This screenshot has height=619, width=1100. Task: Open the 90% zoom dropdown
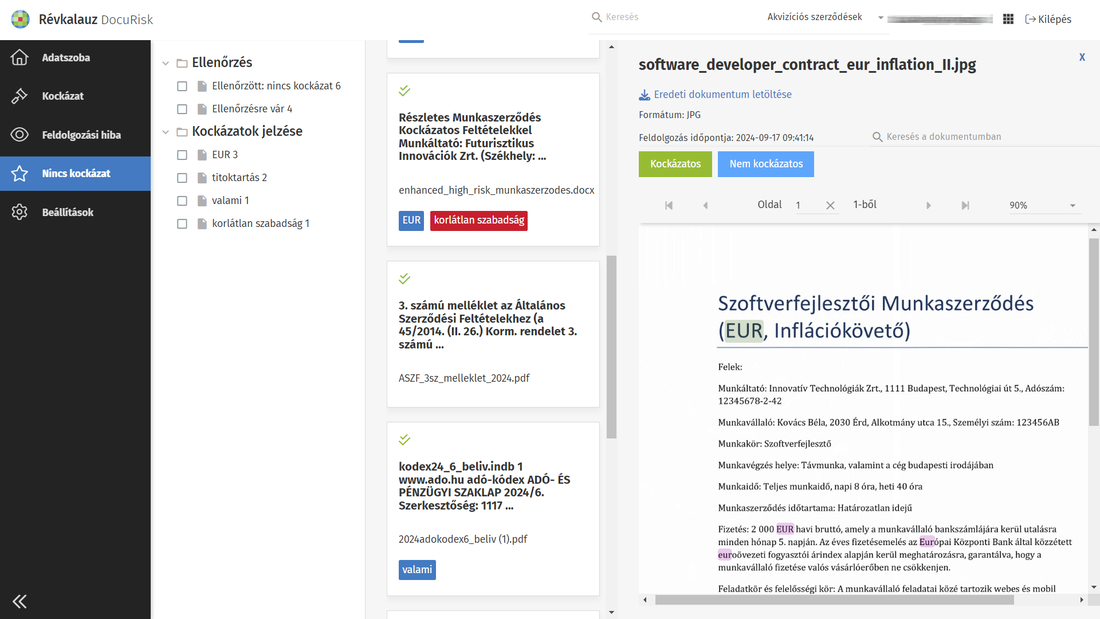pos(1043,205)
